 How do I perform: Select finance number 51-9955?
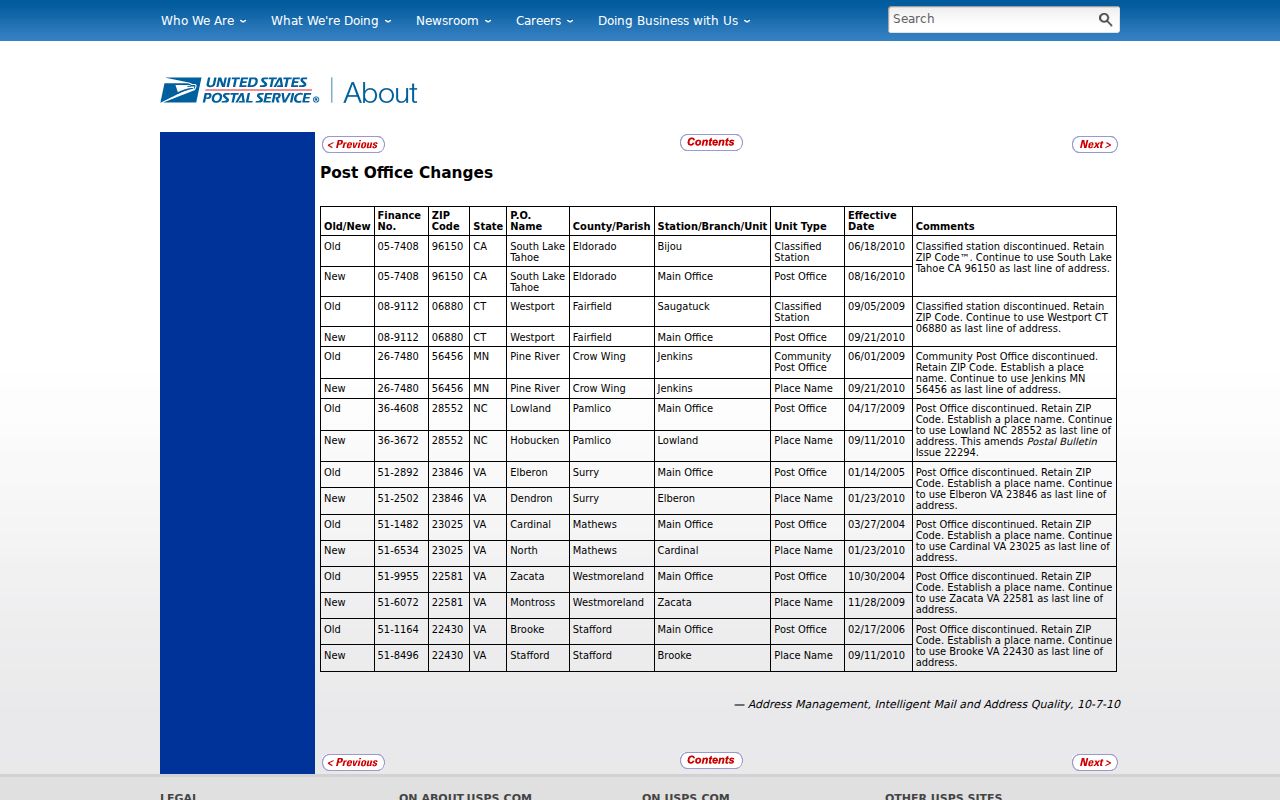click(401, 579)
